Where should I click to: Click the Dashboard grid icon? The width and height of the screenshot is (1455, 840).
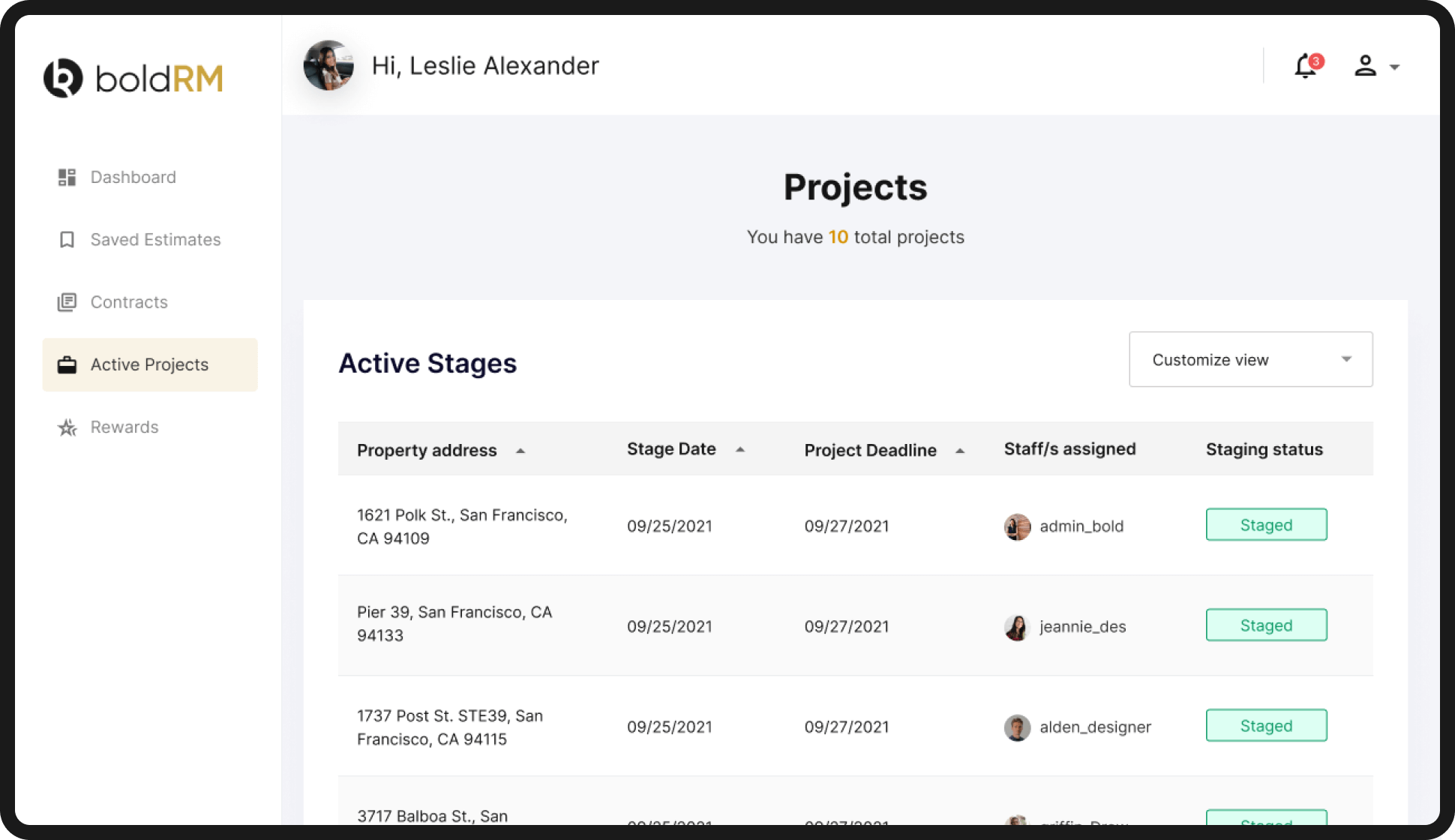[x=67, y=177]
